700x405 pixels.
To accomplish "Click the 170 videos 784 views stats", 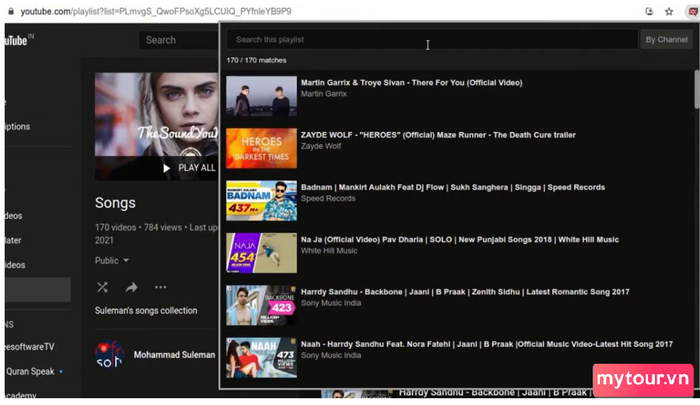I will [156, 233].
